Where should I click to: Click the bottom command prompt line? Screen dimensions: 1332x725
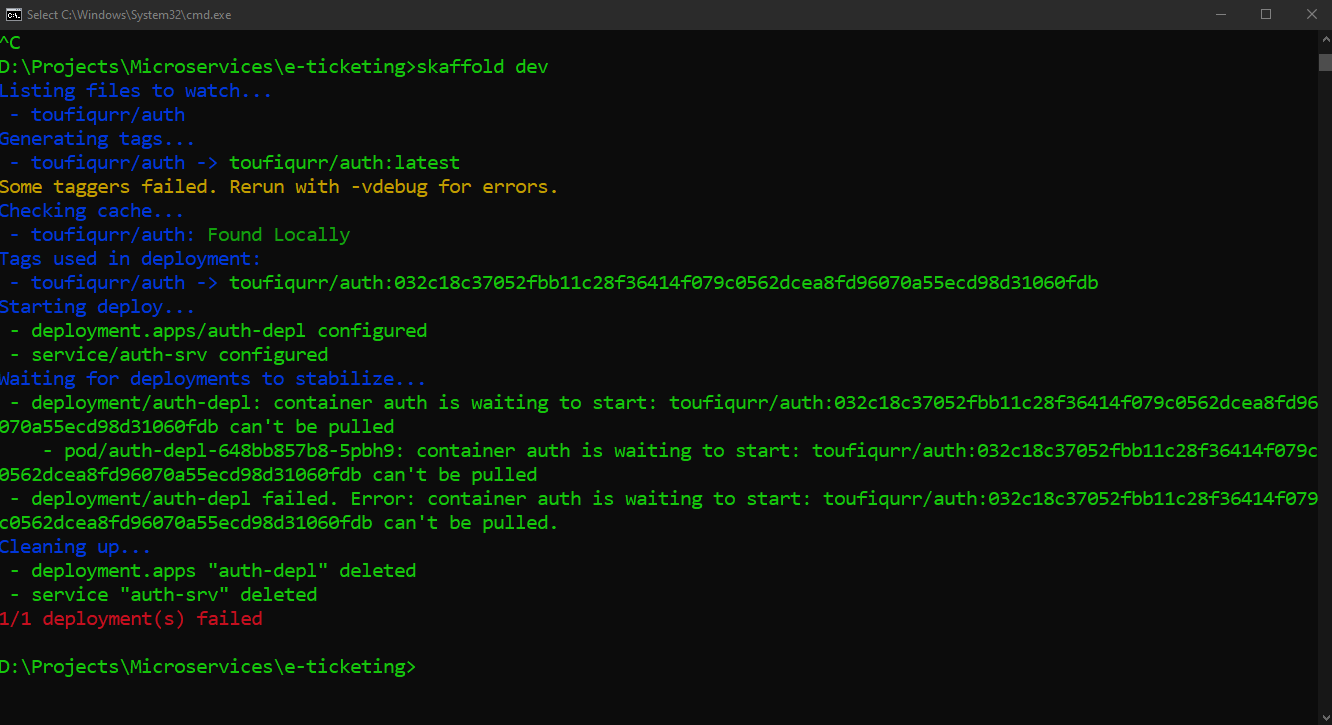[x=208, y=667]
